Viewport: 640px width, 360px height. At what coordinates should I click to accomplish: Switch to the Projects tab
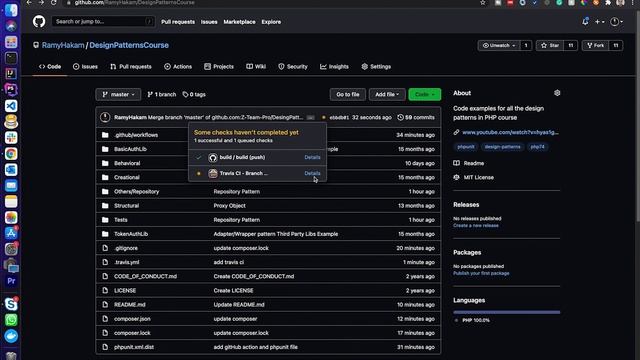[x=219, y=67]
